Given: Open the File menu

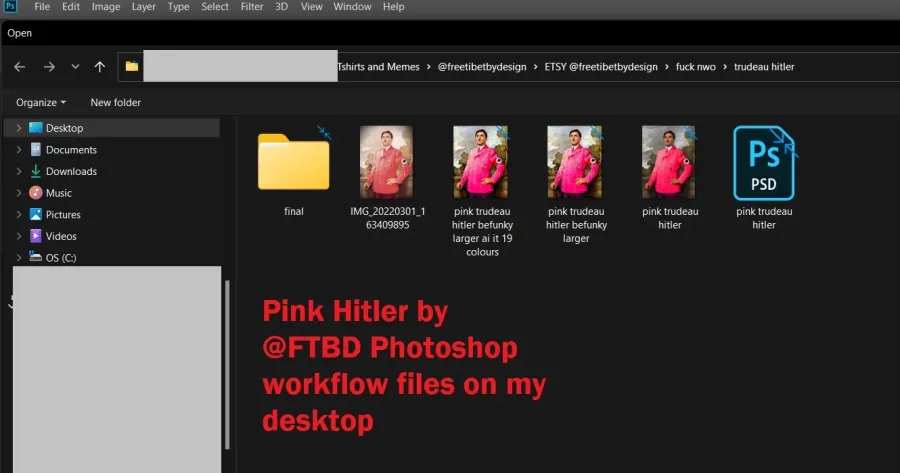Looking at the screenshot, I should pyautogui.click(x=42, y=7).
